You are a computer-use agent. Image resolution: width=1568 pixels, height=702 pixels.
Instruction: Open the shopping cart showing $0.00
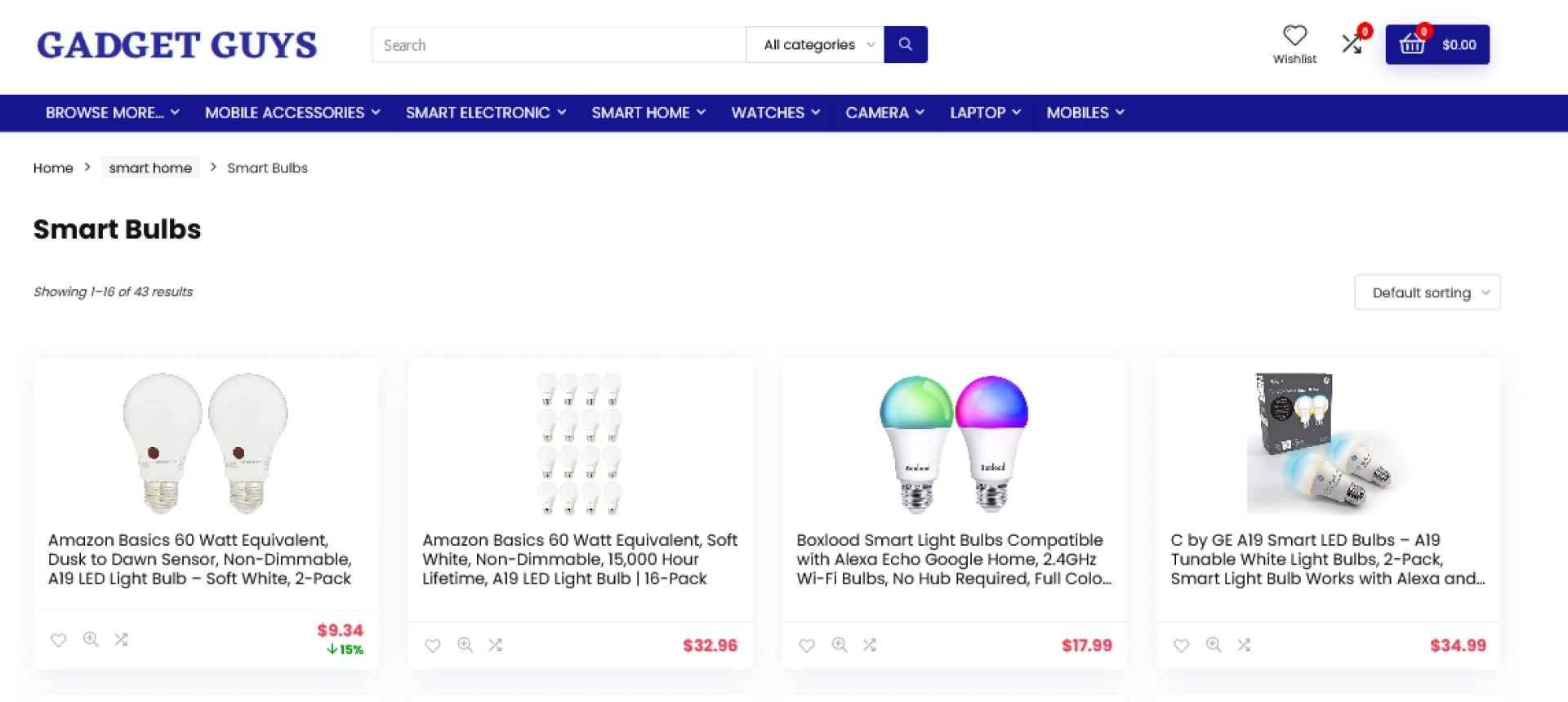pos(1437,44)
